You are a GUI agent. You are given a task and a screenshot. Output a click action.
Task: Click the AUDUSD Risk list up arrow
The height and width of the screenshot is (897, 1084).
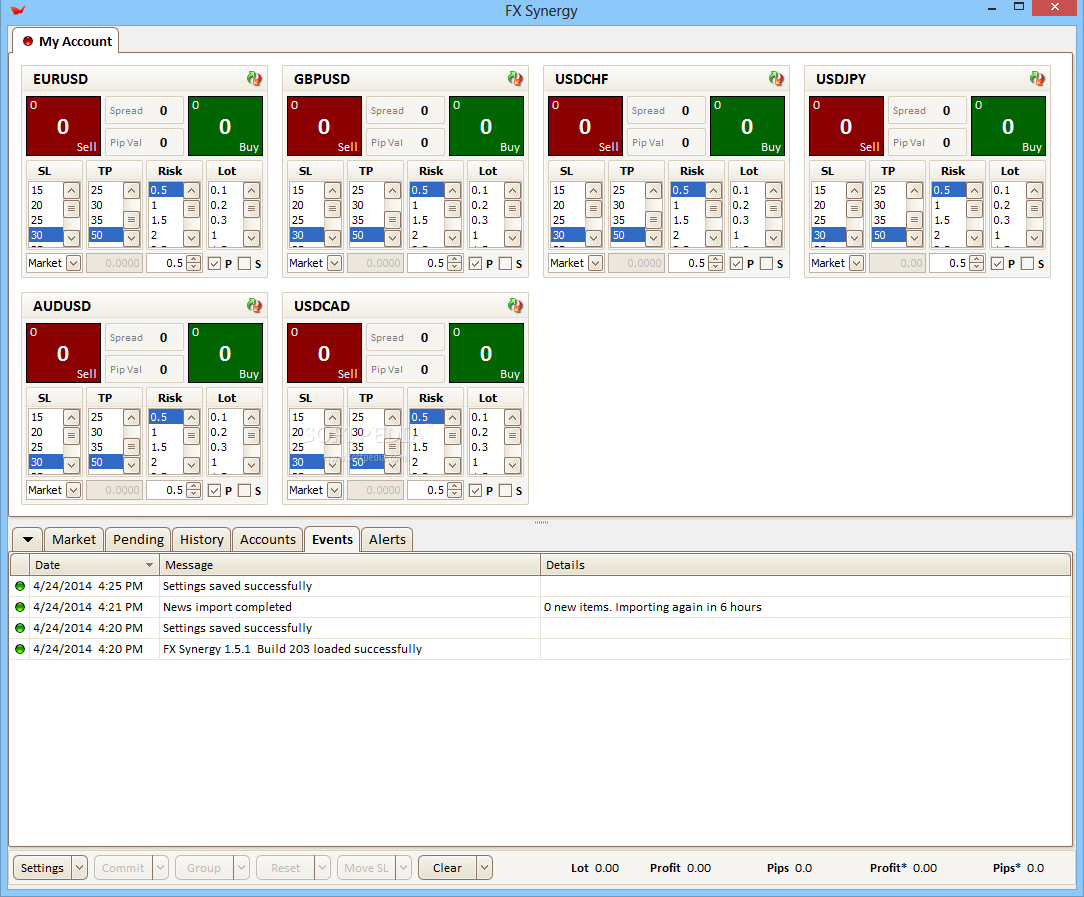coord(191,417)
